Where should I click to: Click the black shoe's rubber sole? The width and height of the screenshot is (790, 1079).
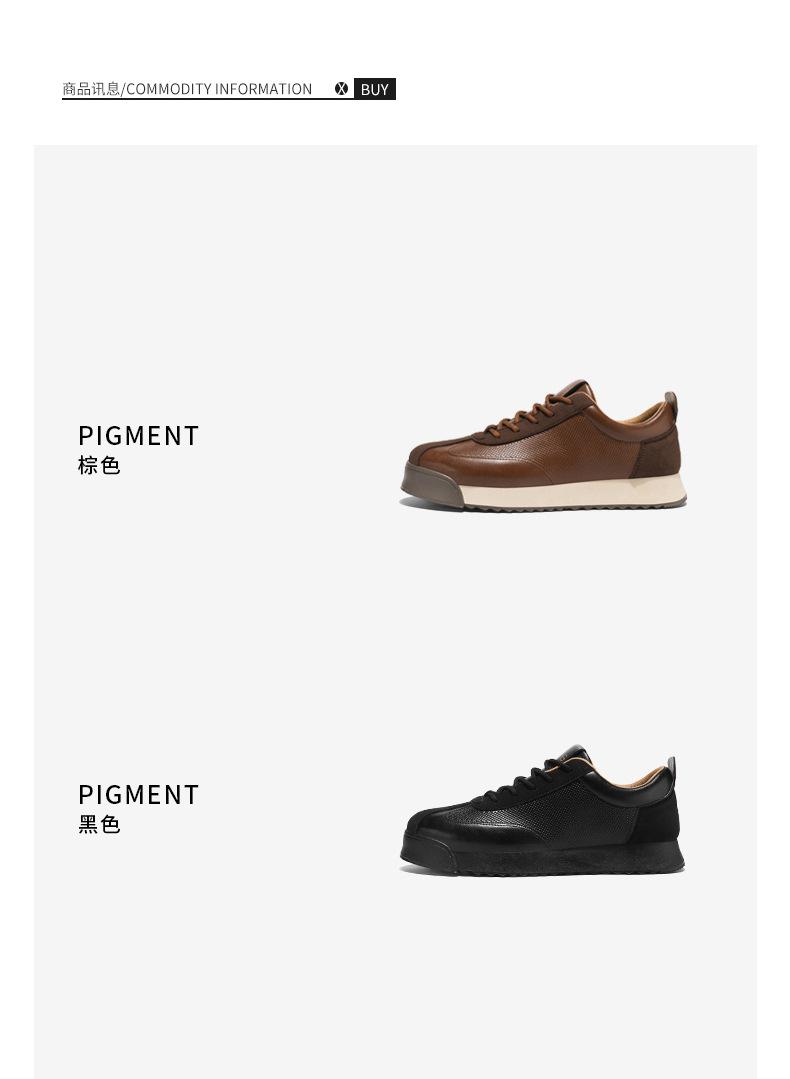544,858
